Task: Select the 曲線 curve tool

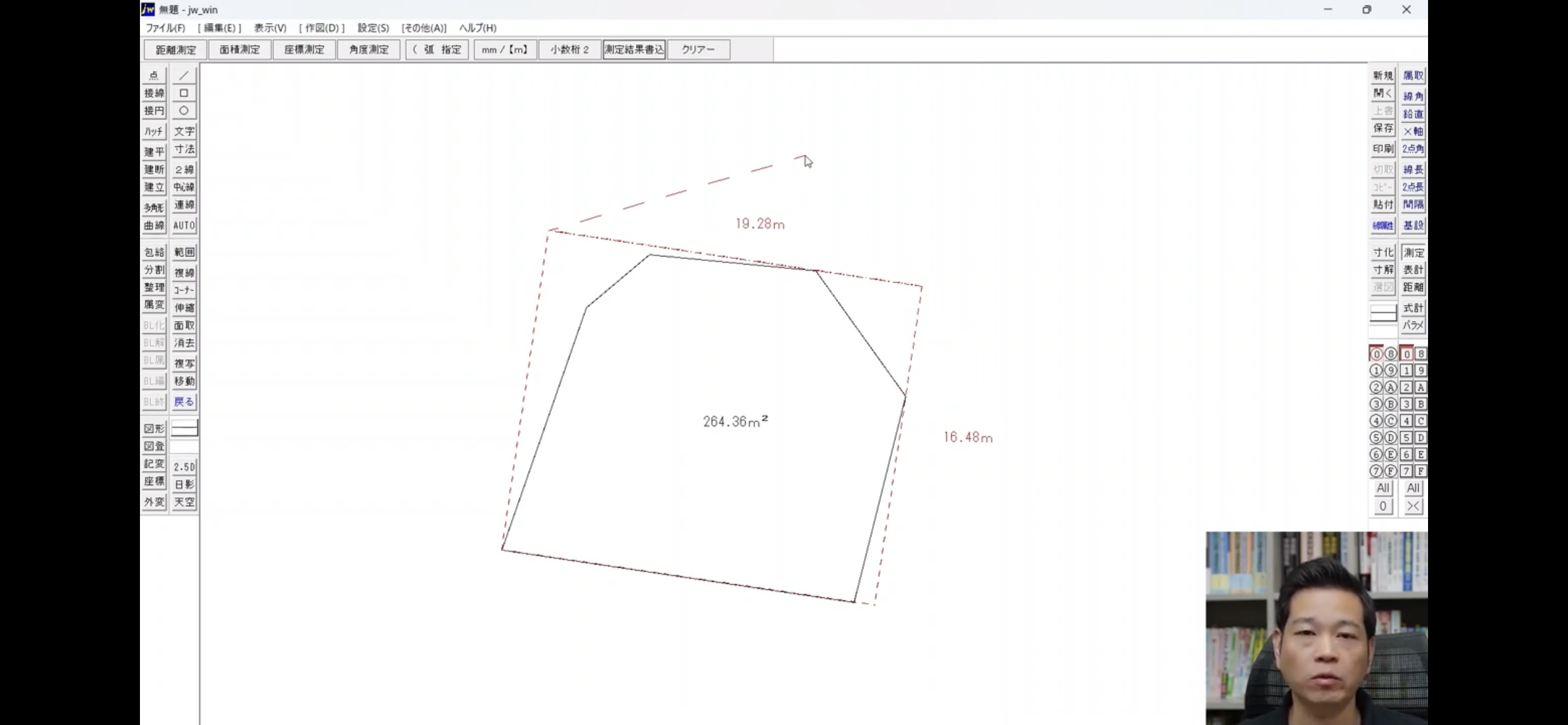Action: 154,226
